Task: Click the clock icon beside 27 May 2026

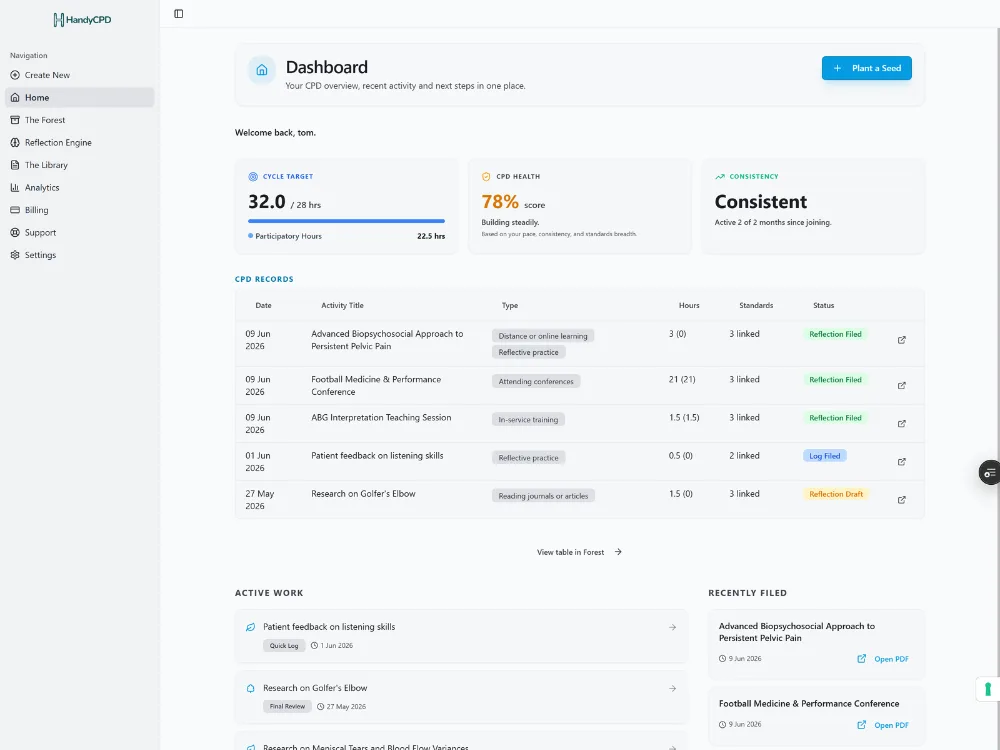Action: [x=321, y=707]
